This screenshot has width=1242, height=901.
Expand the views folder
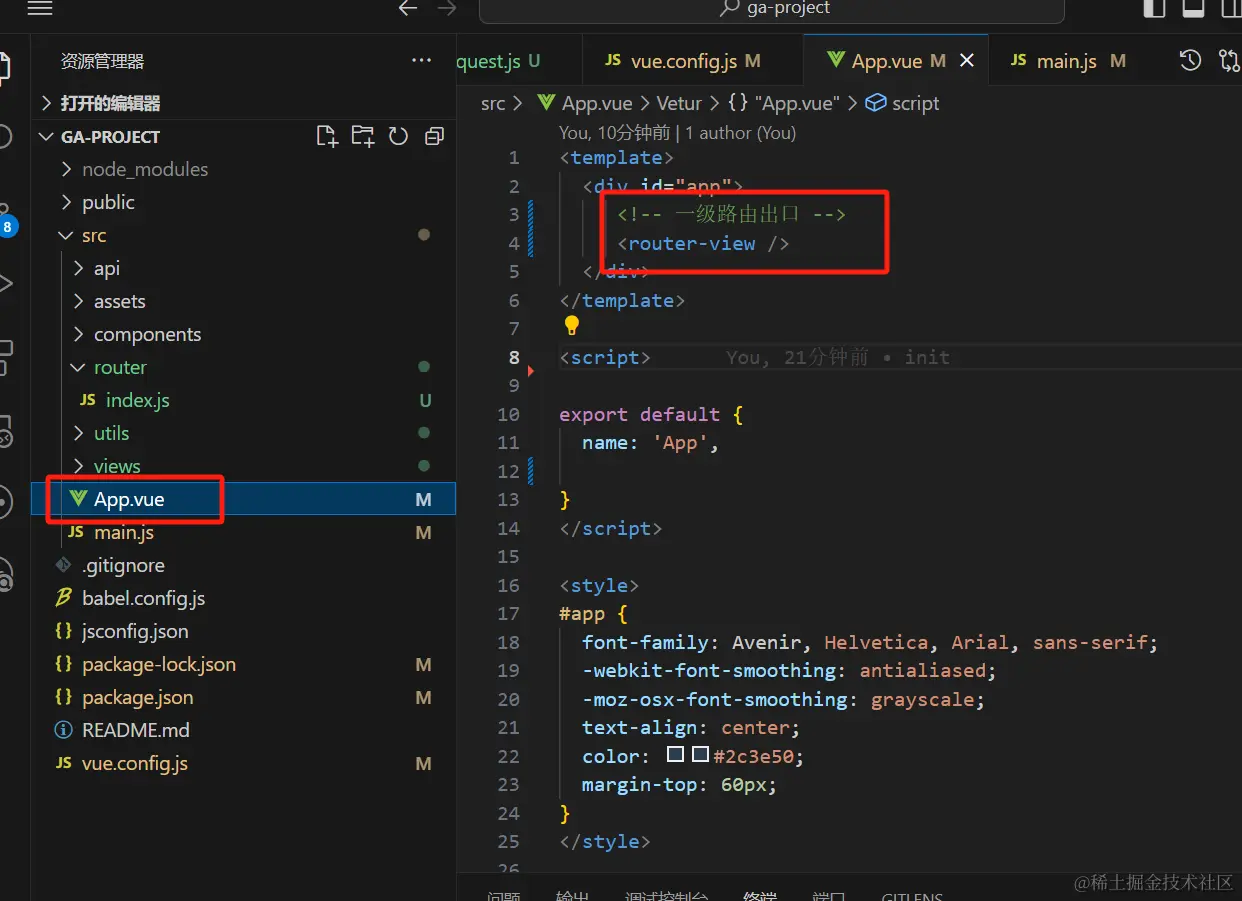point(117,466)
